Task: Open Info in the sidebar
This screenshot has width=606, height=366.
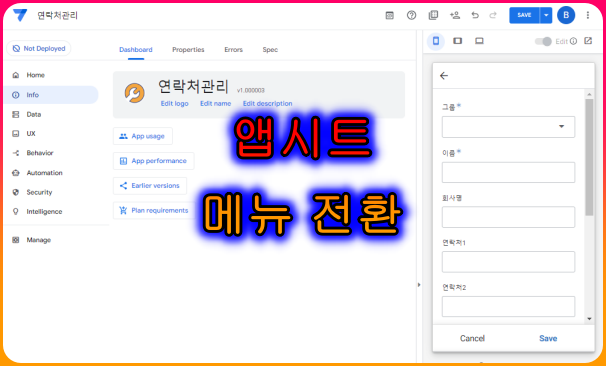Action: 51,95
